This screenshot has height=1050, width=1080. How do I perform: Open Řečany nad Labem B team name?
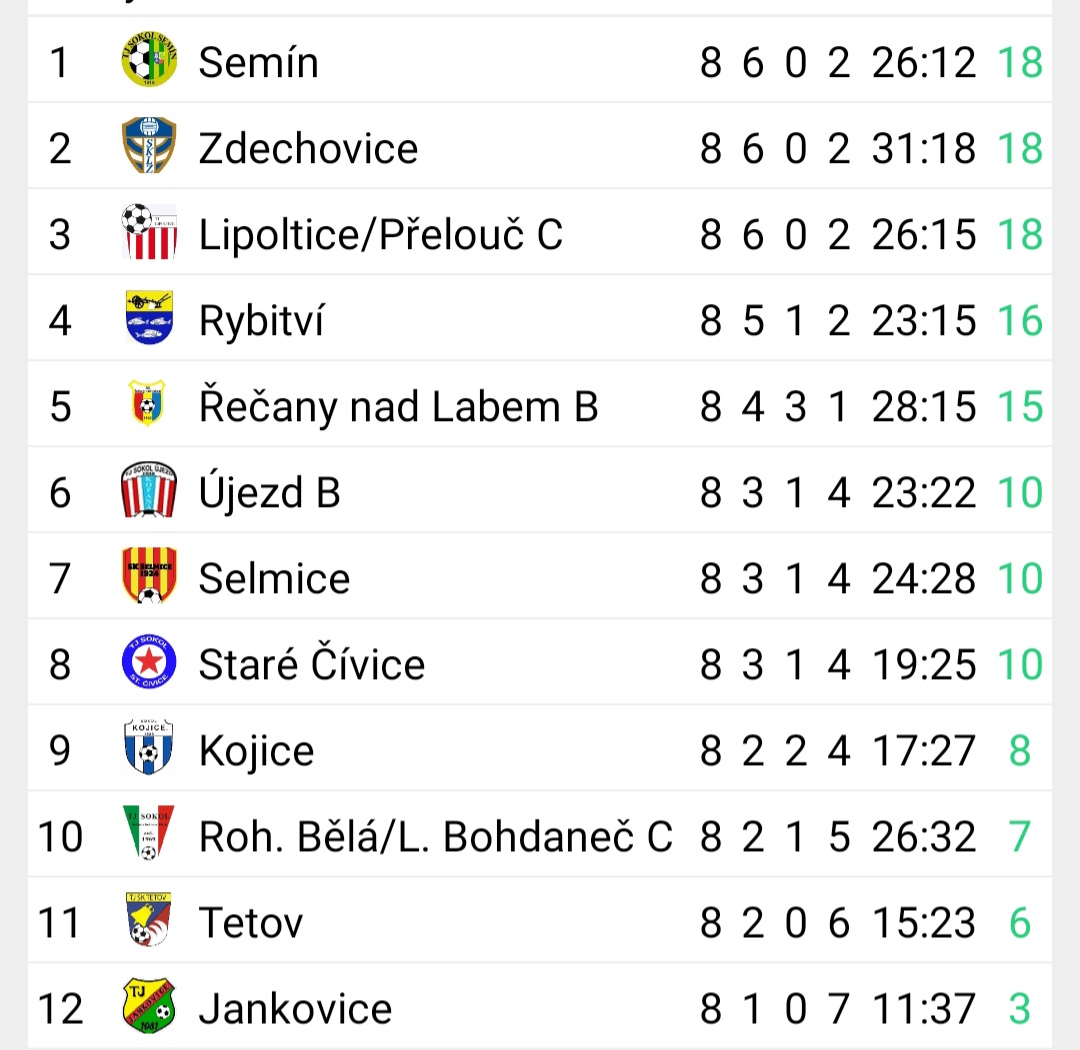tap(398, 407)
